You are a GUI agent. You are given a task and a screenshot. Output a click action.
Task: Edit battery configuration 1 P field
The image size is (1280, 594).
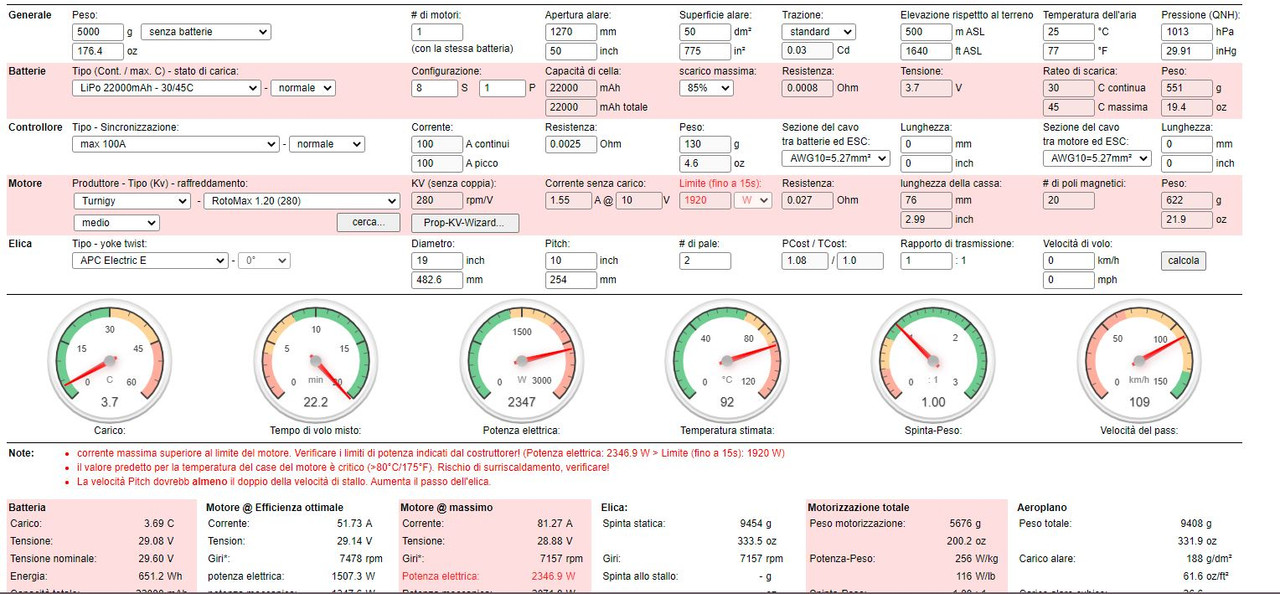[x=502, y=88]
